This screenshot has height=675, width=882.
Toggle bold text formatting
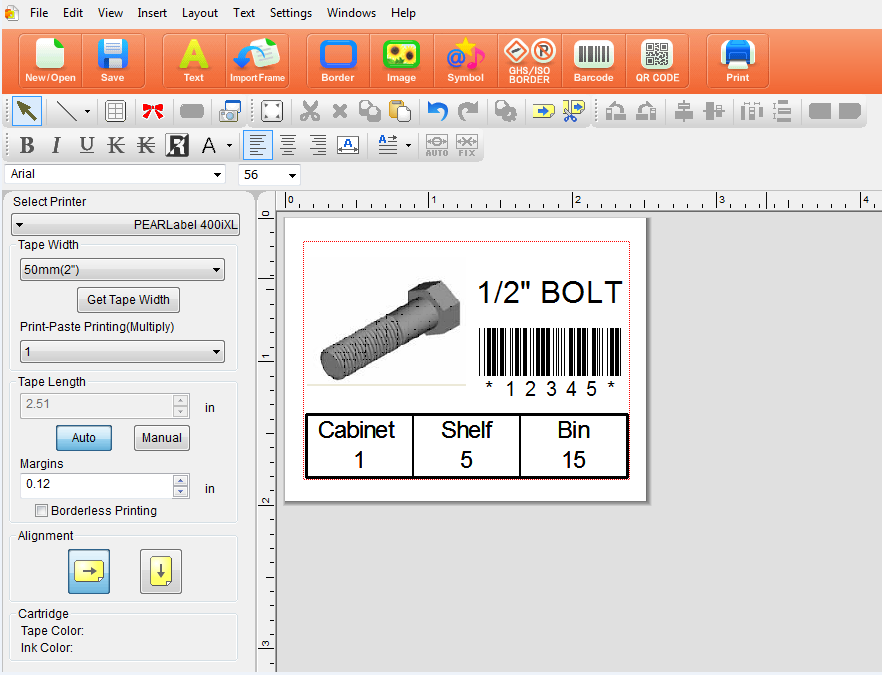[27, 146]
